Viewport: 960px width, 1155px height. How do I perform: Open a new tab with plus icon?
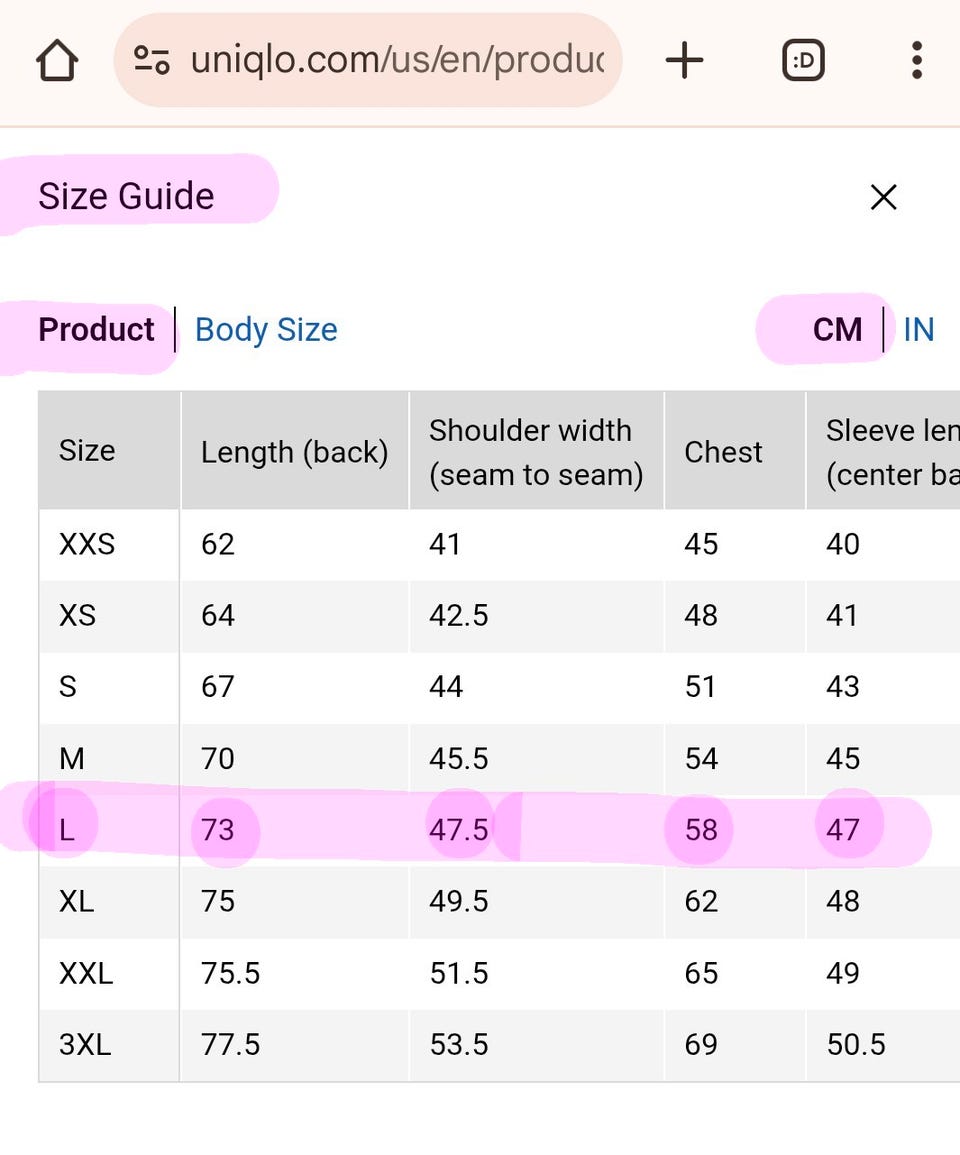(684, 61)
